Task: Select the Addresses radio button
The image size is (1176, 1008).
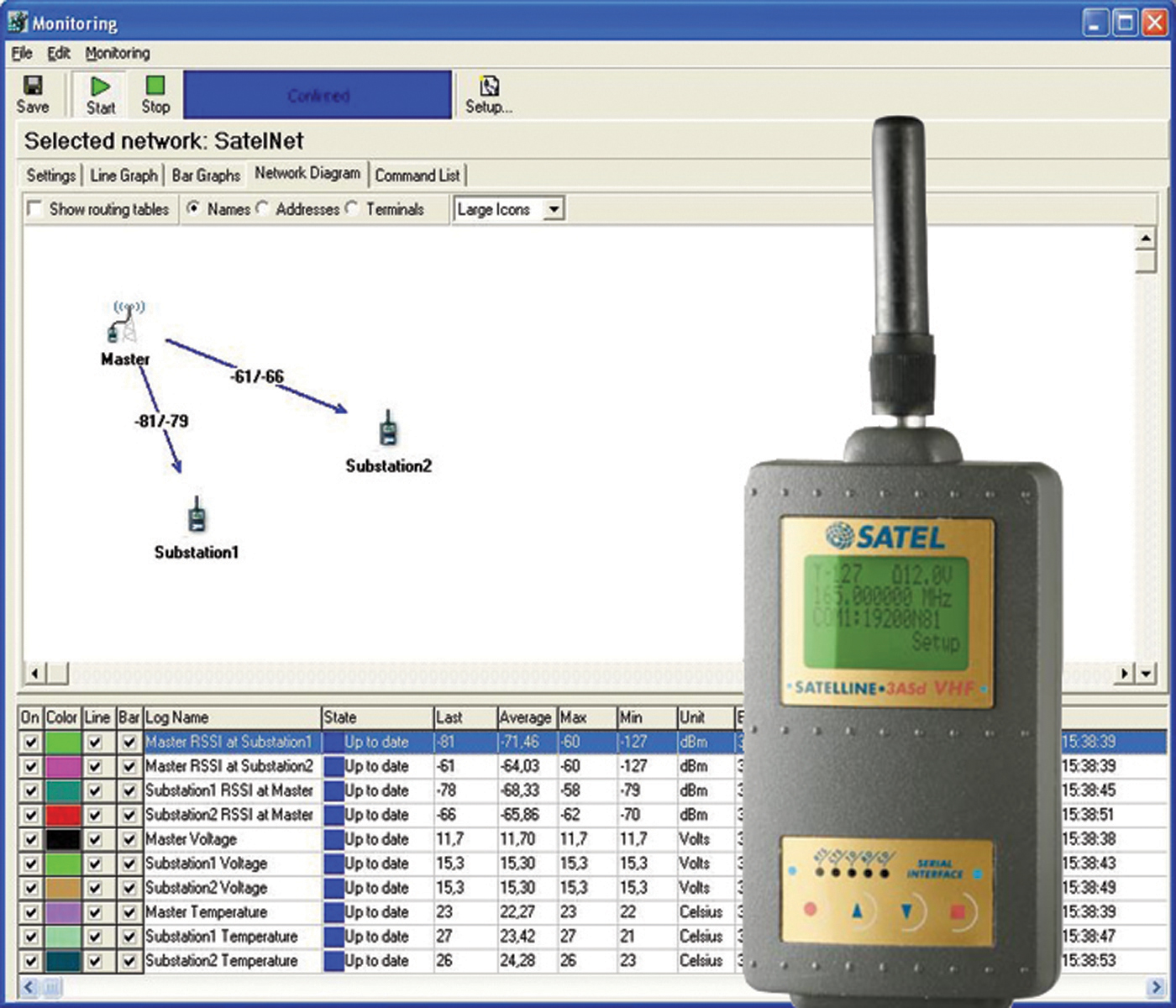Action: (262, 208)
